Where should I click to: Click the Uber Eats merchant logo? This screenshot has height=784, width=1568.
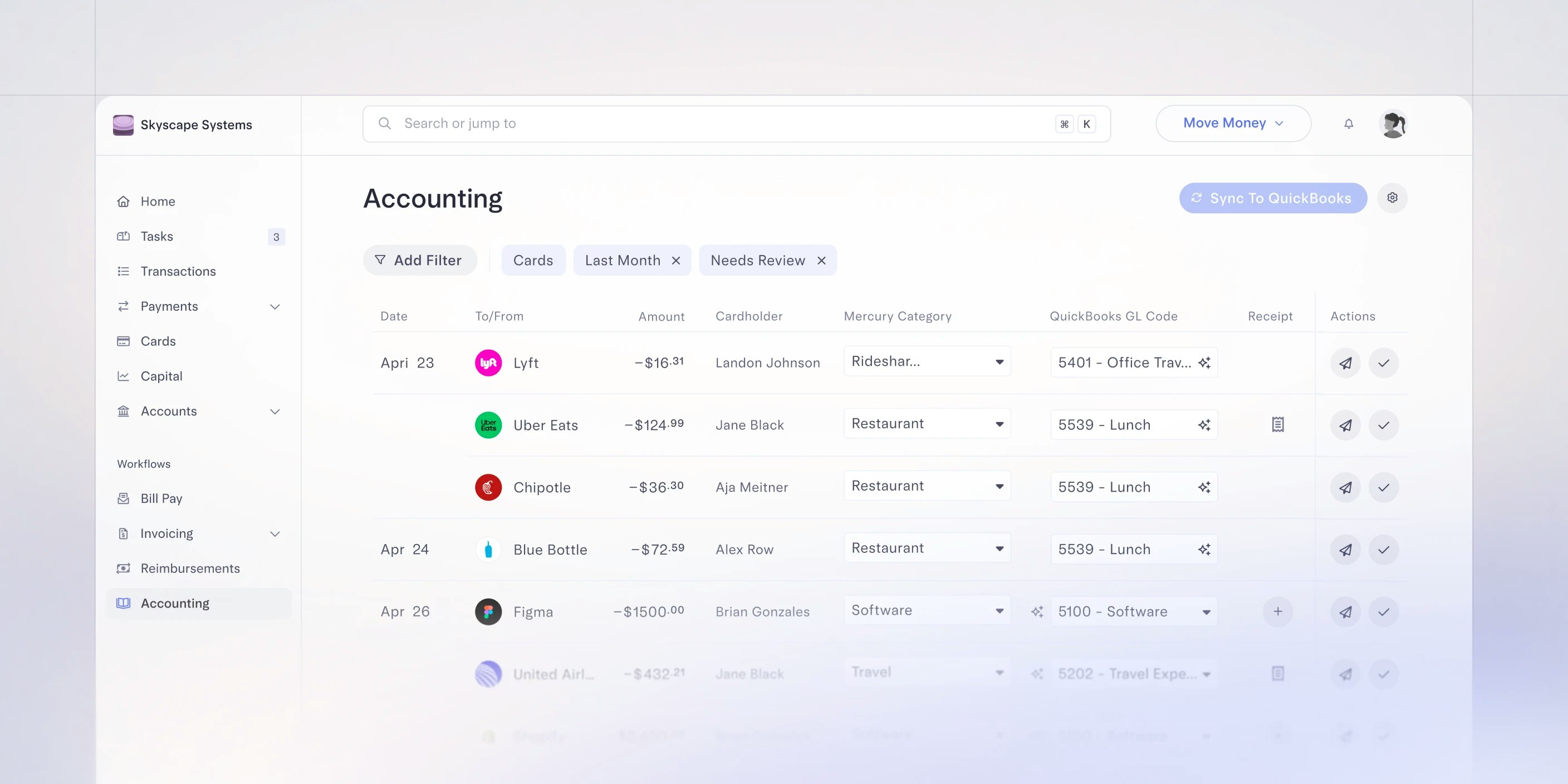(x=488, y=425)
